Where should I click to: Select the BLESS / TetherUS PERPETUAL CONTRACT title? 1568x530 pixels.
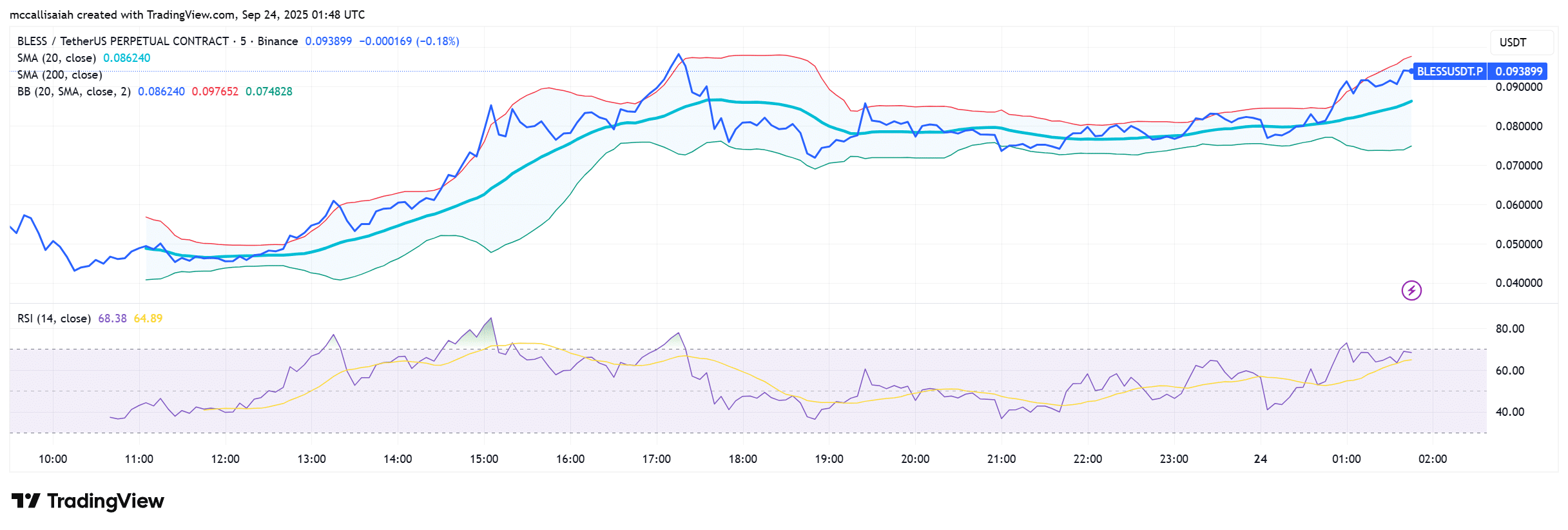pyautogui.click(x=122, y=41)
